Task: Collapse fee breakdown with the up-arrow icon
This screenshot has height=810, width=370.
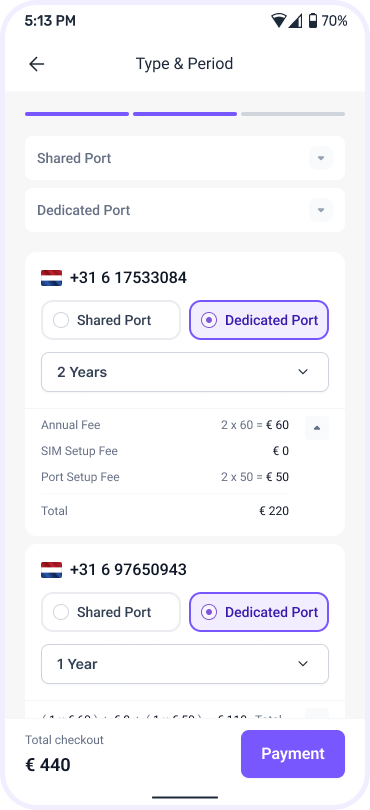Action: click(x=317, y=428)
